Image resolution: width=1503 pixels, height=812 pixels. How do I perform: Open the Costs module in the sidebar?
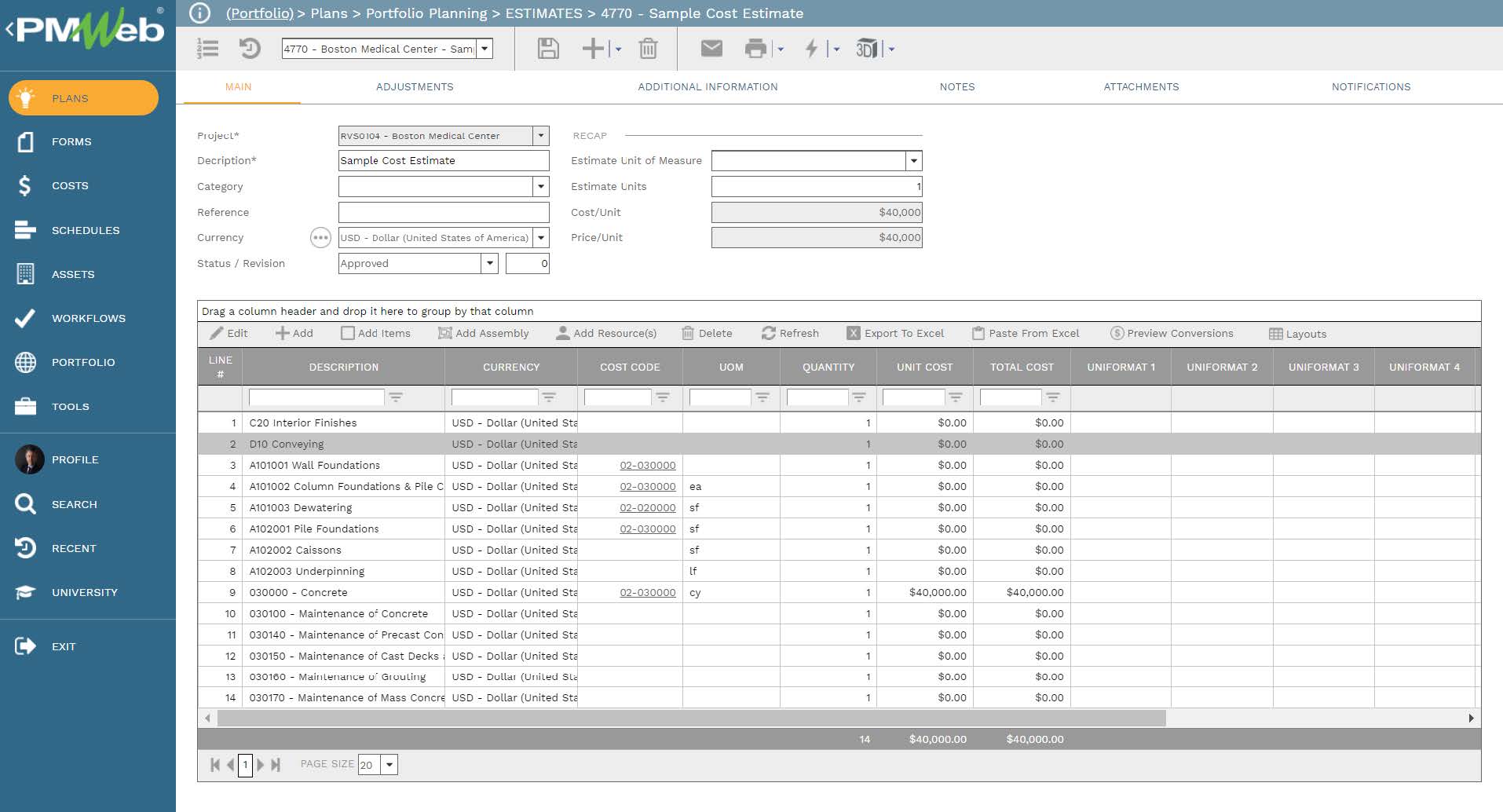70,185
